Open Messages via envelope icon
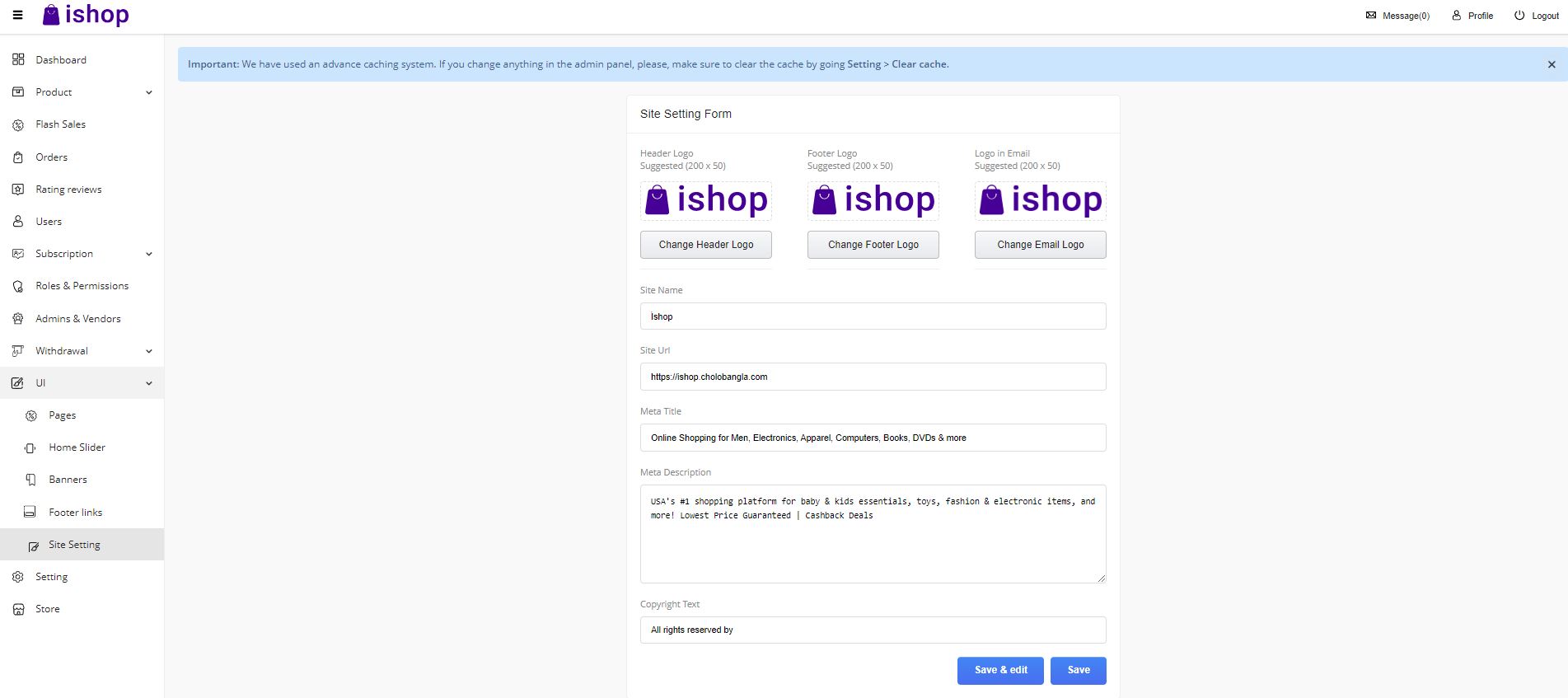 (1371, 16)
